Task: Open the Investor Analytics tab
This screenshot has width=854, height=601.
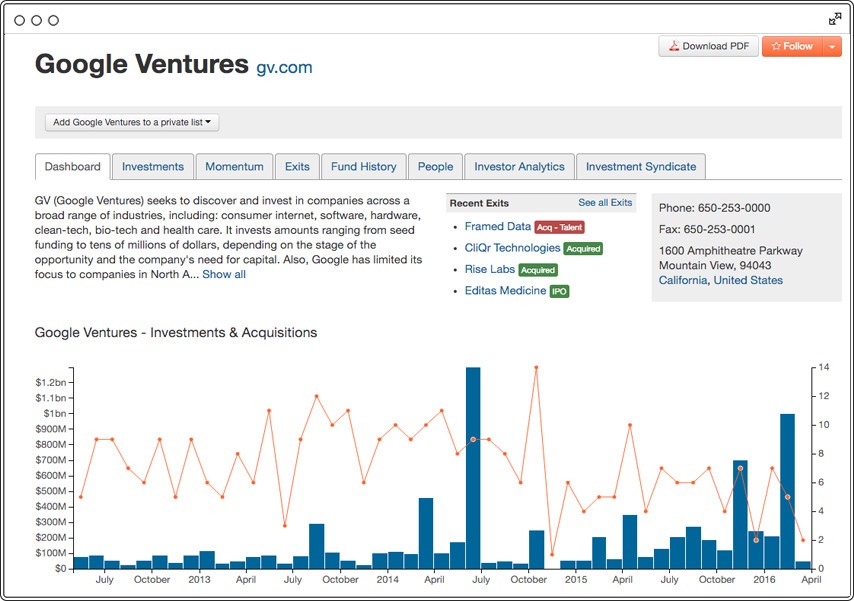Action: pyautogui.click(x=519, y=167)
